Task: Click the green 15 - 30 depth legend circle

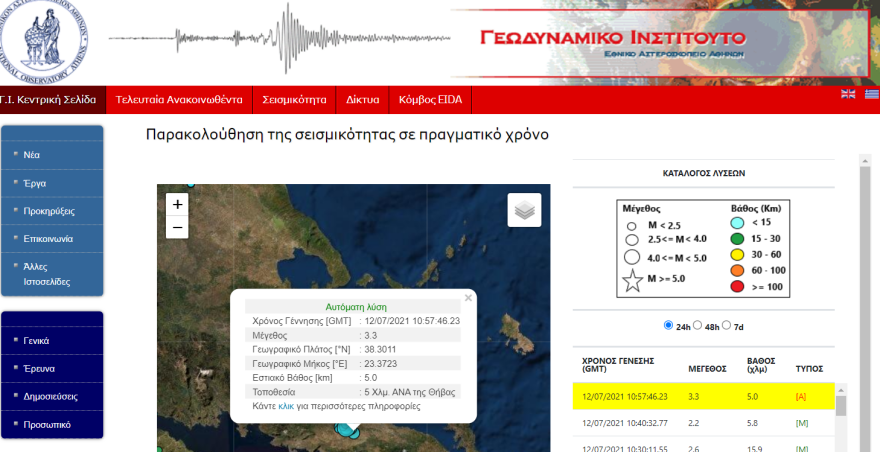Action: point(737,239)
